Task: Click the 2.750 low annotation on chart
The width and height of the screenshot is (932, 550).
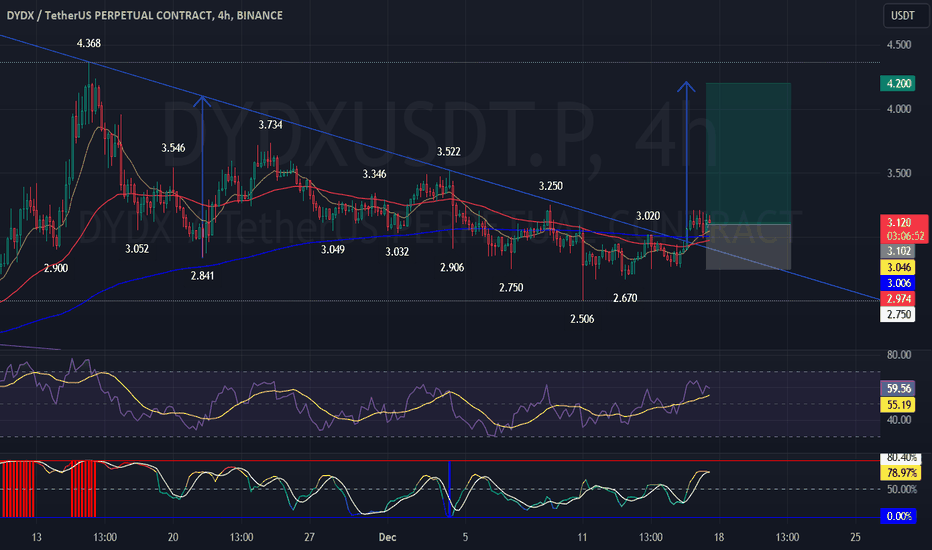Action: [511, 288]
